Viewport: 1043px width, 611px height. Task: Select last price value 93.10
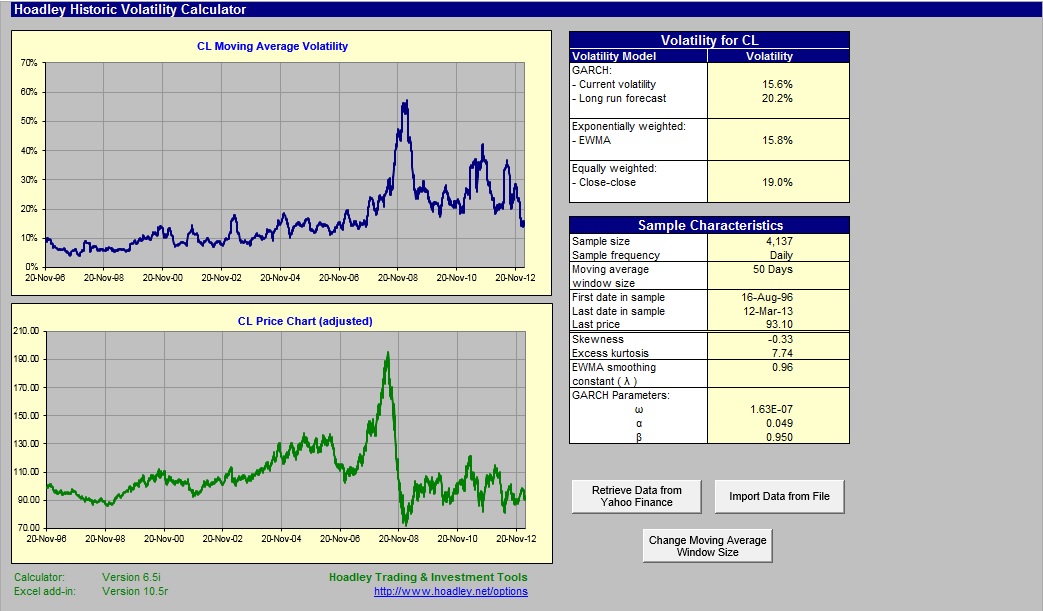779,324
